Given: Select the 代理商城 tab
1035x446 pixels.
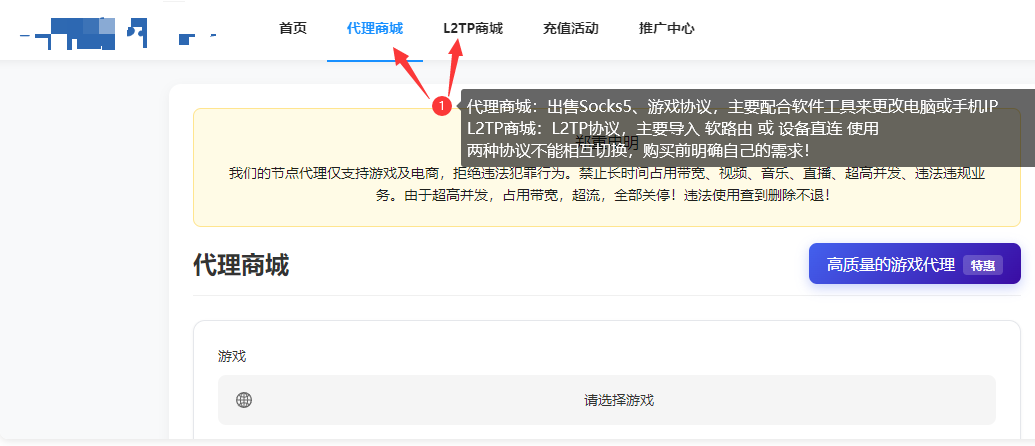Looking at the screenshot, I should point(375,29).
